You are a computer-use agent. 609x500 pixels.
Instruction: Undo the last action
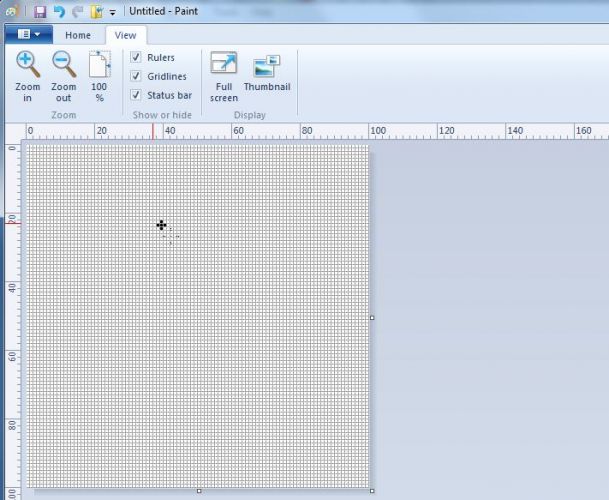[x=59, y=12]
